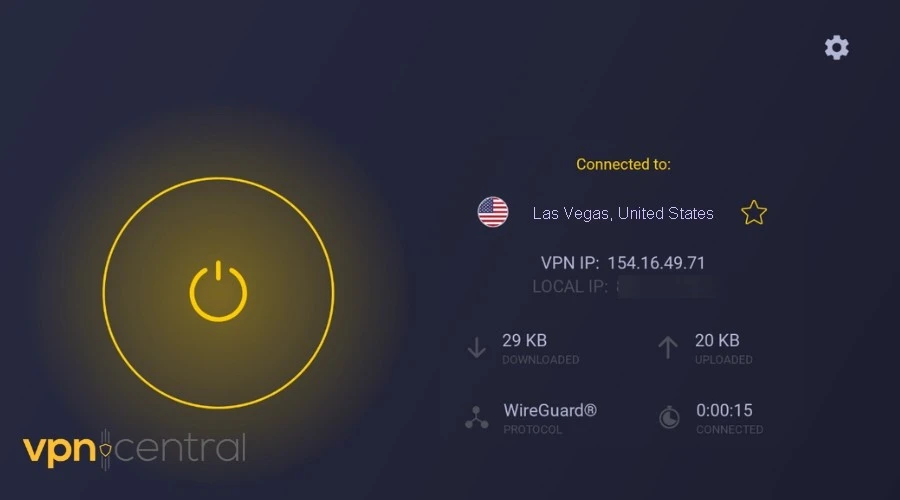Change the WireGuard protocol setting

pos(550,410)
